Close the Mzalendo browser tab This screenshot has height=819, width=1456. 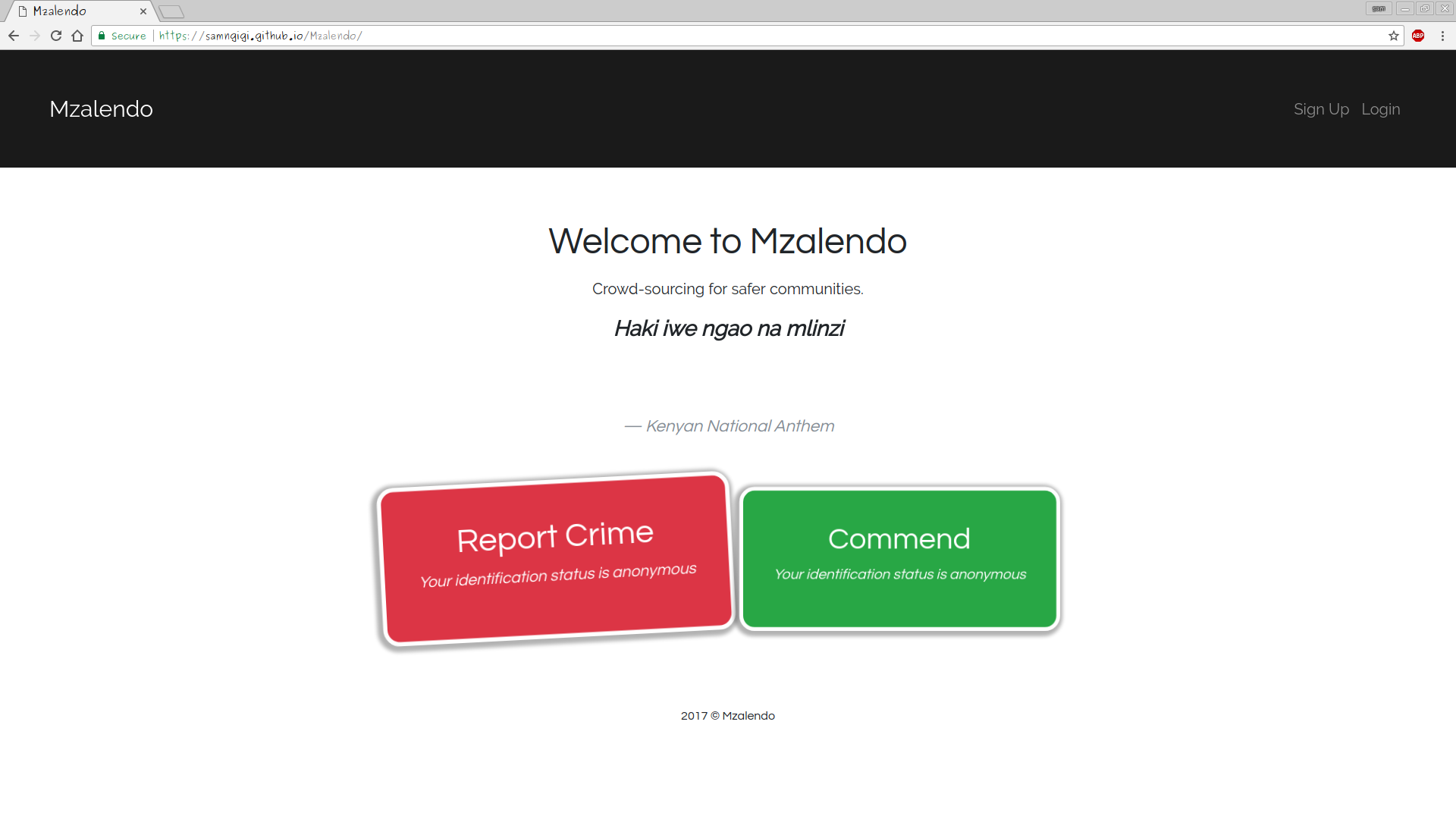coord(143,11)
